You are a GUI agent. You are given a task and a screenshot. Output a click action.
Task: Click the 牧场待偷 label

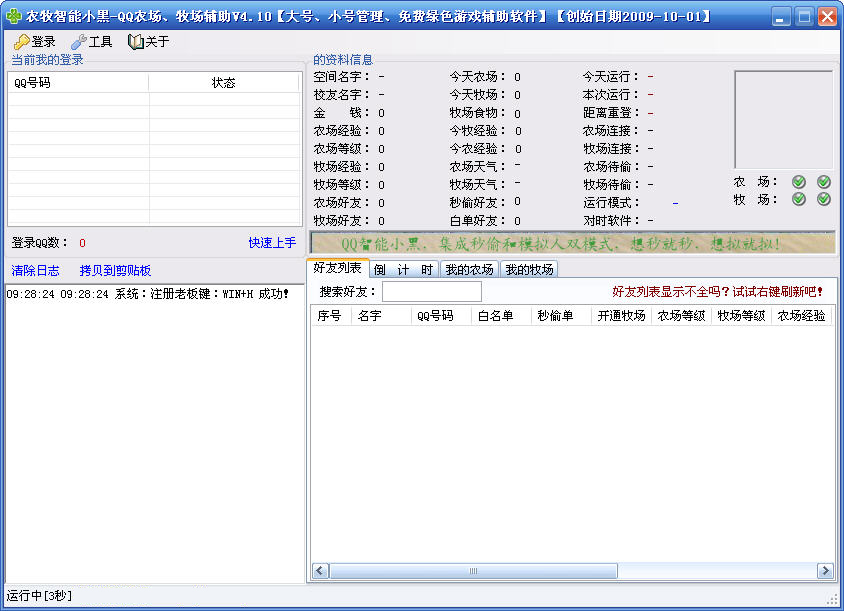click(611, 185)
